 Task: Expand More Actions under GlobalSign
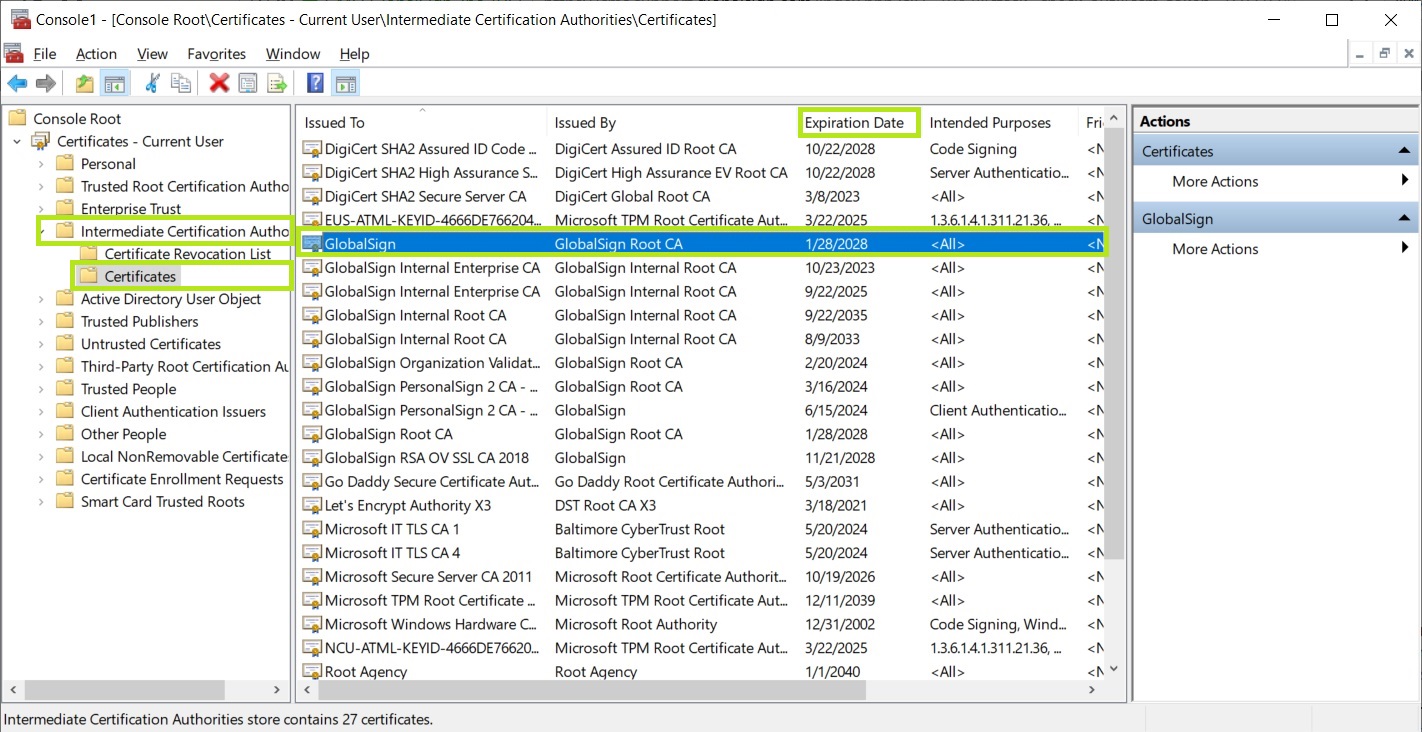1215,249
